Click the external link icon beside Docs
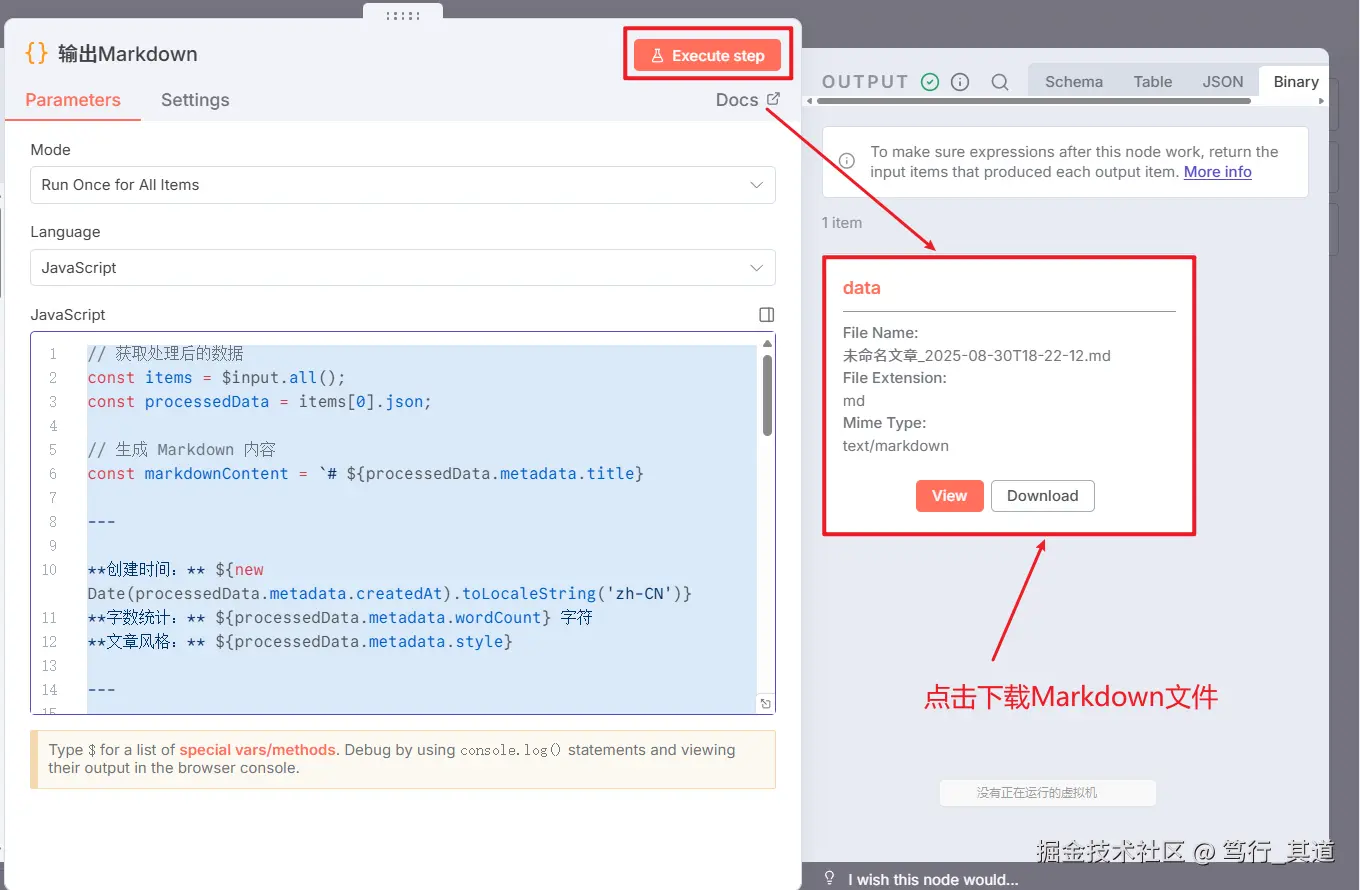Image resolution: width=1360 pixels, height=890 pixels. [x=771, y=99]
